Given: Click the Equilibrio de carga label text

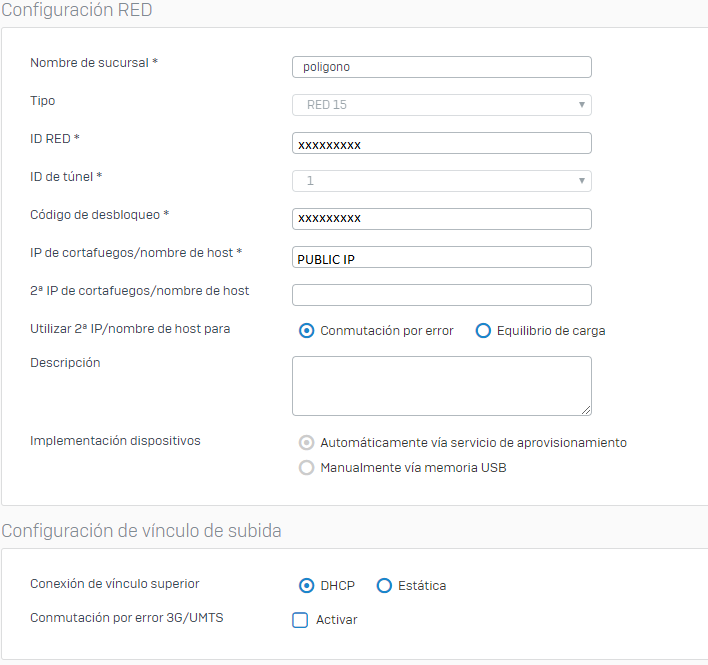Looking at the screenshot, I should coord(551,331).
